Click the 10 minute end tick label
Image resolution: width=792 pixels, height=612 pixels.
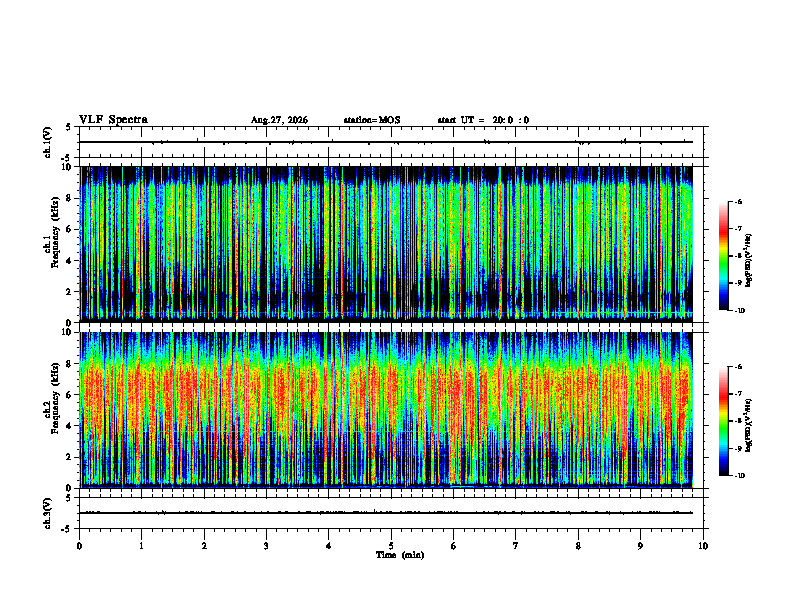703,546
